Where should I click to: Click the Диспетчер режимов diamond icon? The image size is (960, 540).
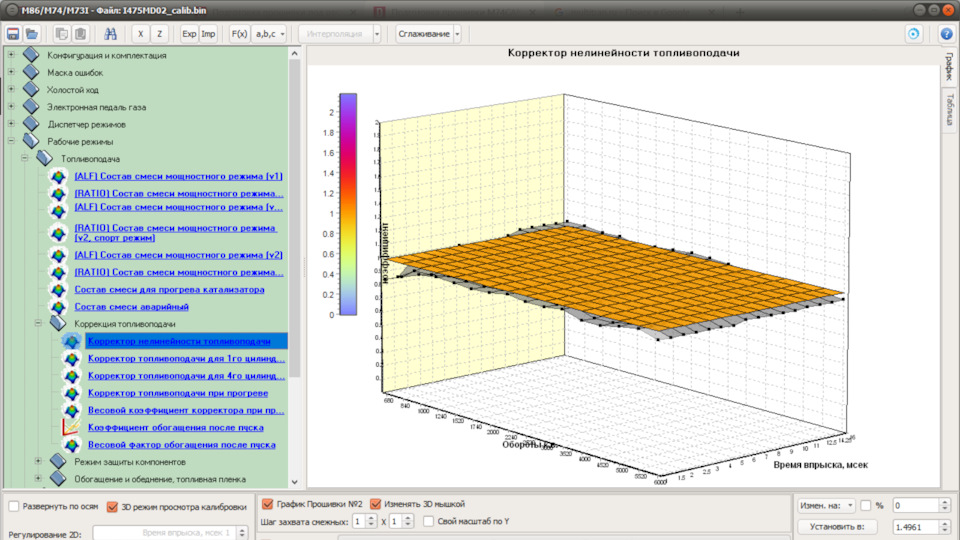(x=31, y=123)
